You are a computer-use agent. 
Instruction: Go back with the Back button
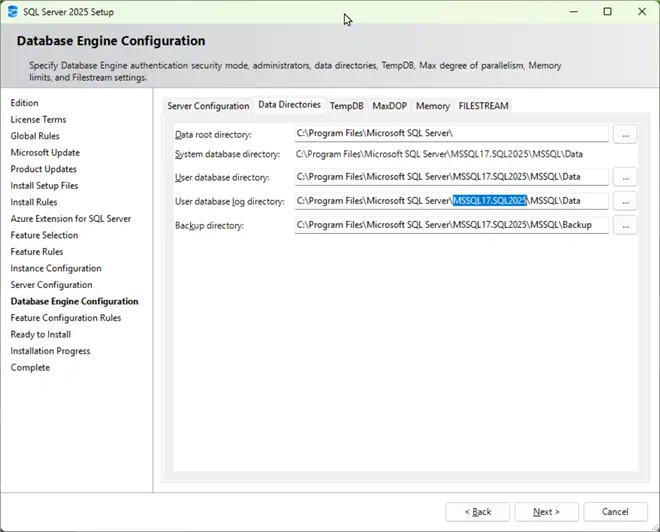pyautogui.click(x=477, y=512)
